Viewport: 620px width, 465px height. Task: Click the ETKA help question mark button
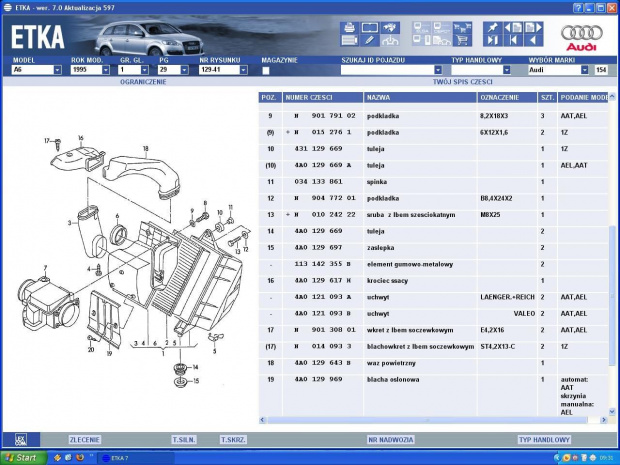pyautogui.click(x=578, y=8)
